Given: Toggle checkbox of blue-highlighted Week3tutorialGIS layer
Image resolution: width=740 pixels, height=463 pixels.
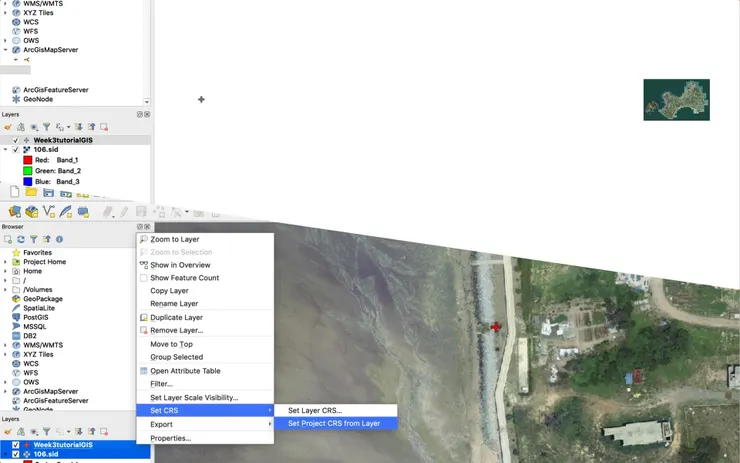Looking at the screenshot, I should 16,445.
